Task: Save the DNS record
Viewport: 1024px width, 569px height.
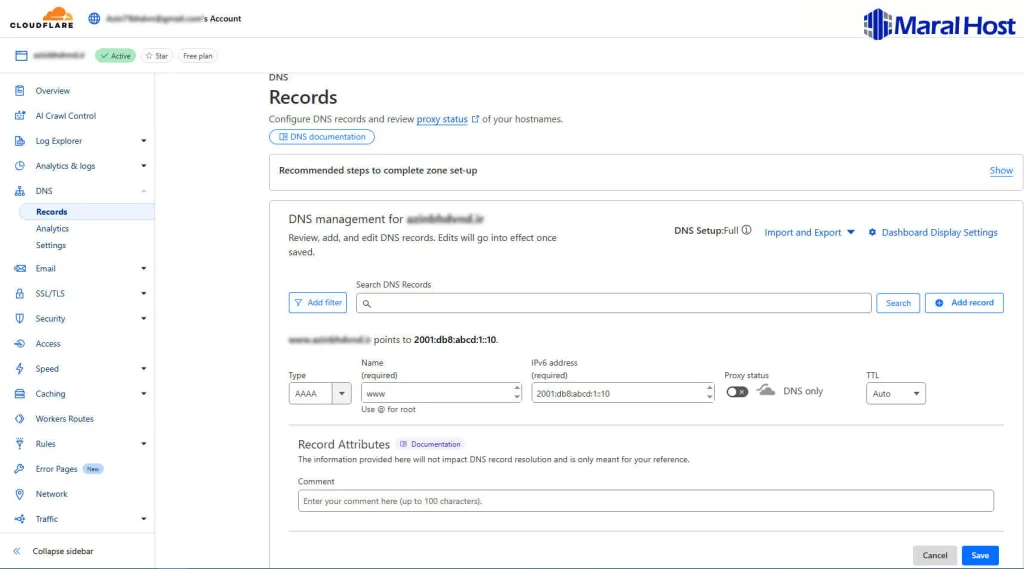Action: tap(980, 555)
